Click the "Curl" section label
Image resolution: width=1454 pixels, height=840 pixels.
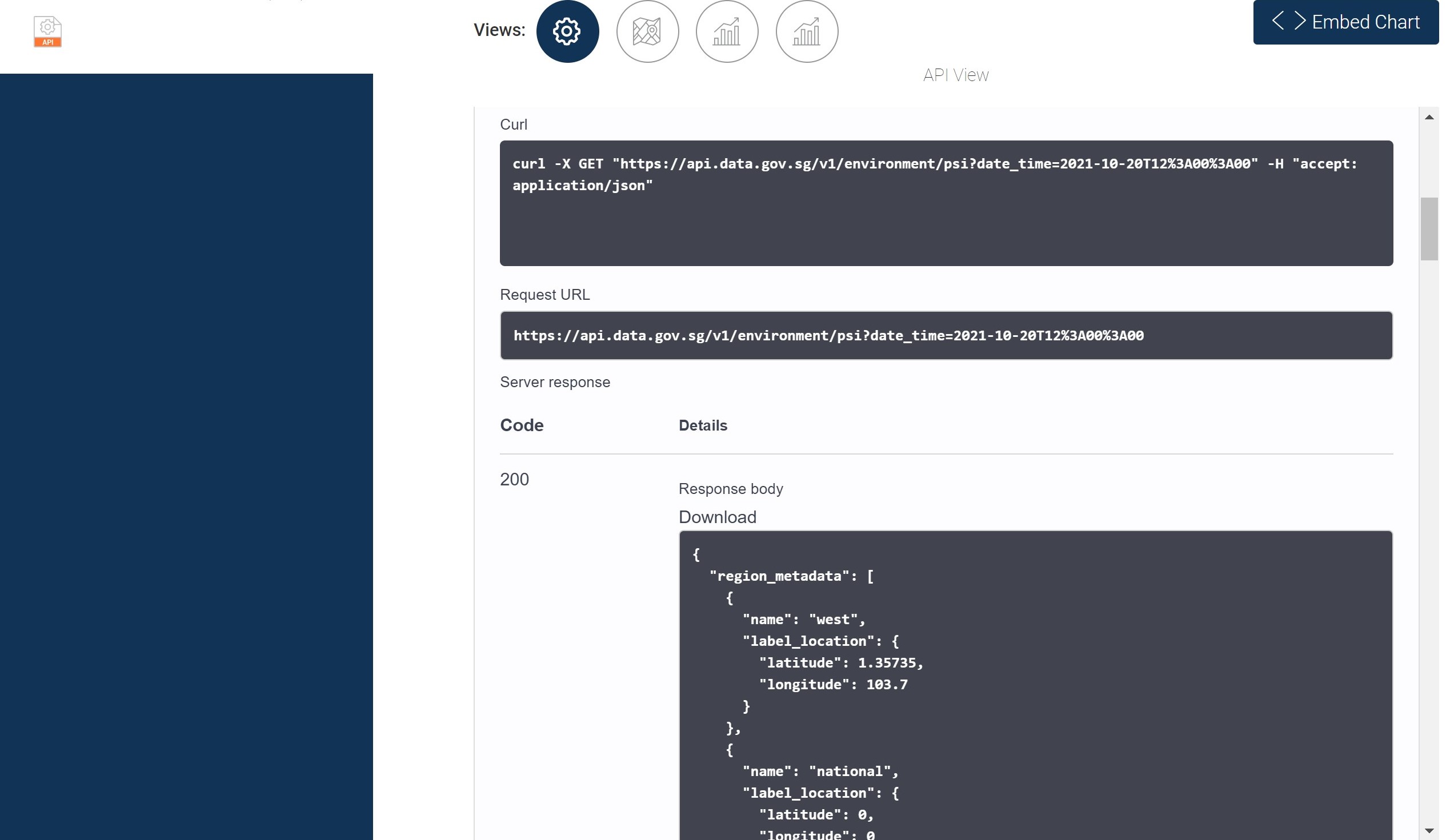click(514, 124)
